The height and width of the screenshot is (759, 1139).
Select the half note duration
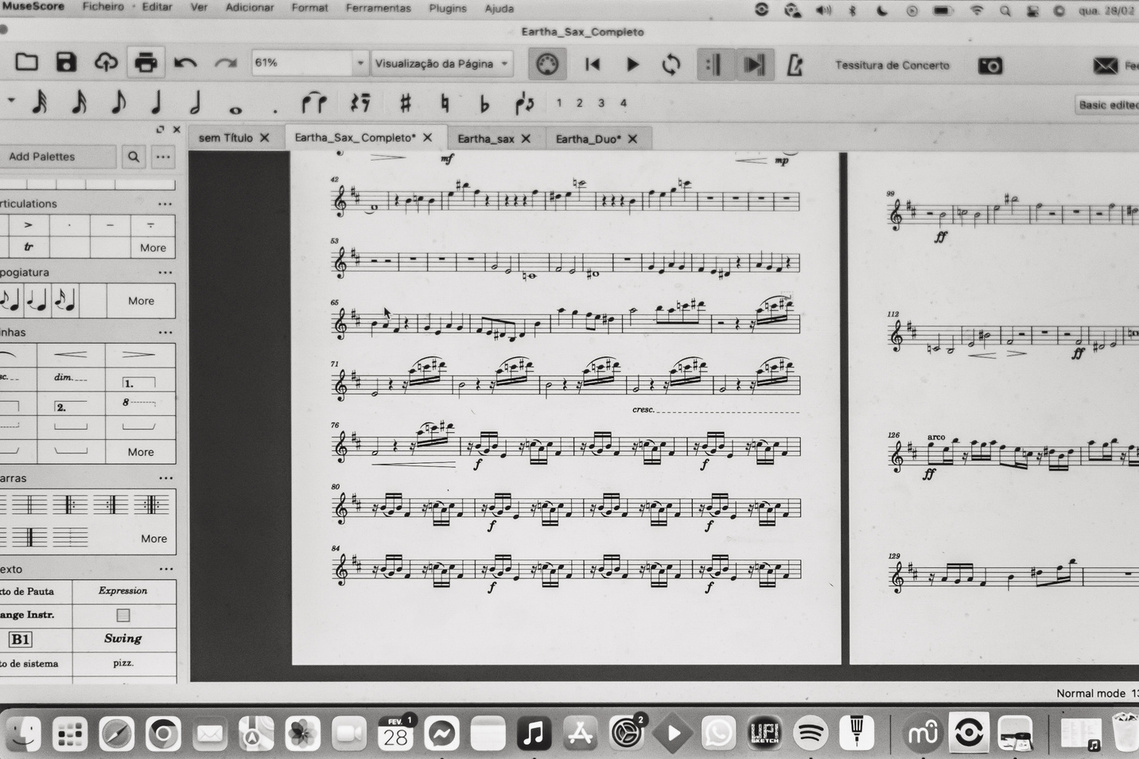(x=195, y=102)
